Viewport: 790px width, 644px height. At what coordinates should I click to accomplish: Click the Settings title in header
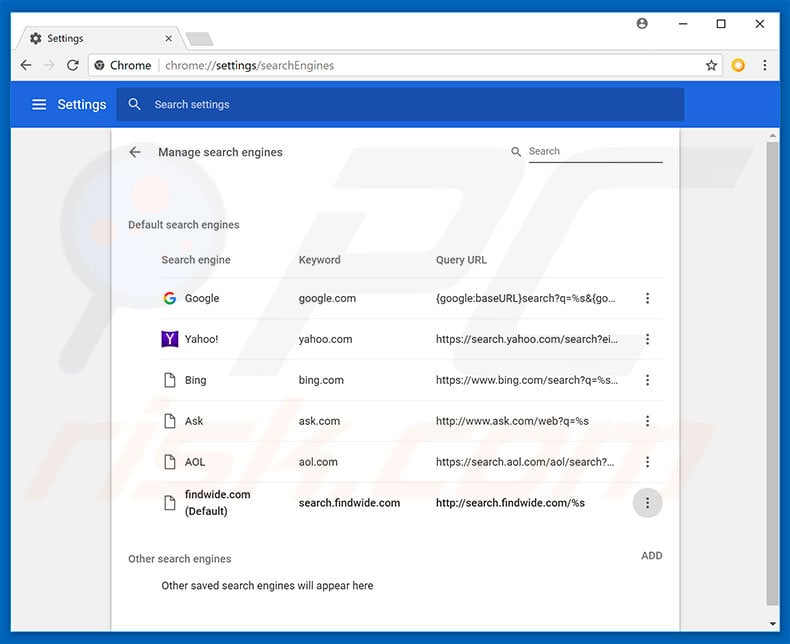tap(82, 104)
